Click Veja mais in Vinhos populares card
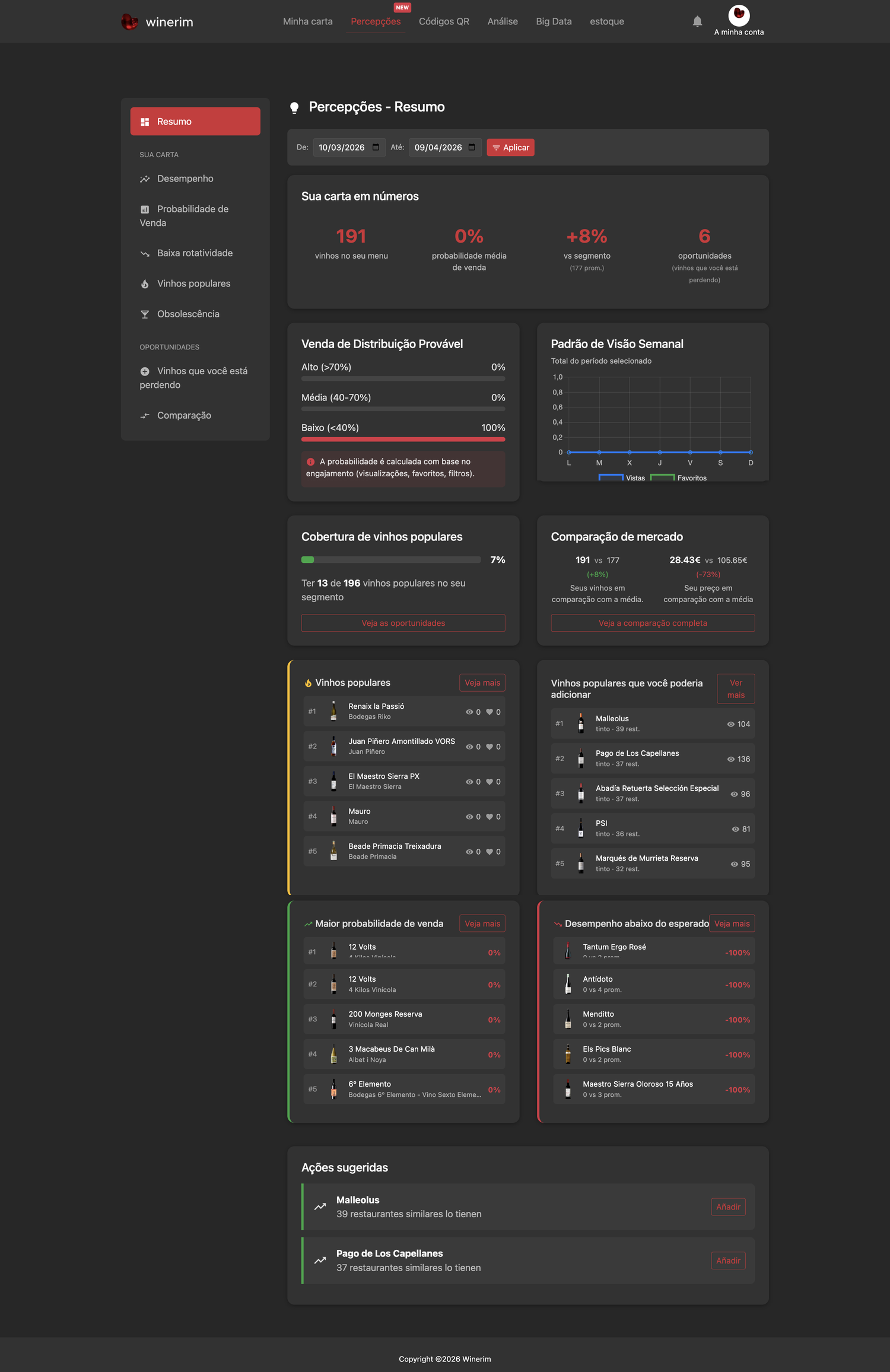890x1372 pixels. 482,683
